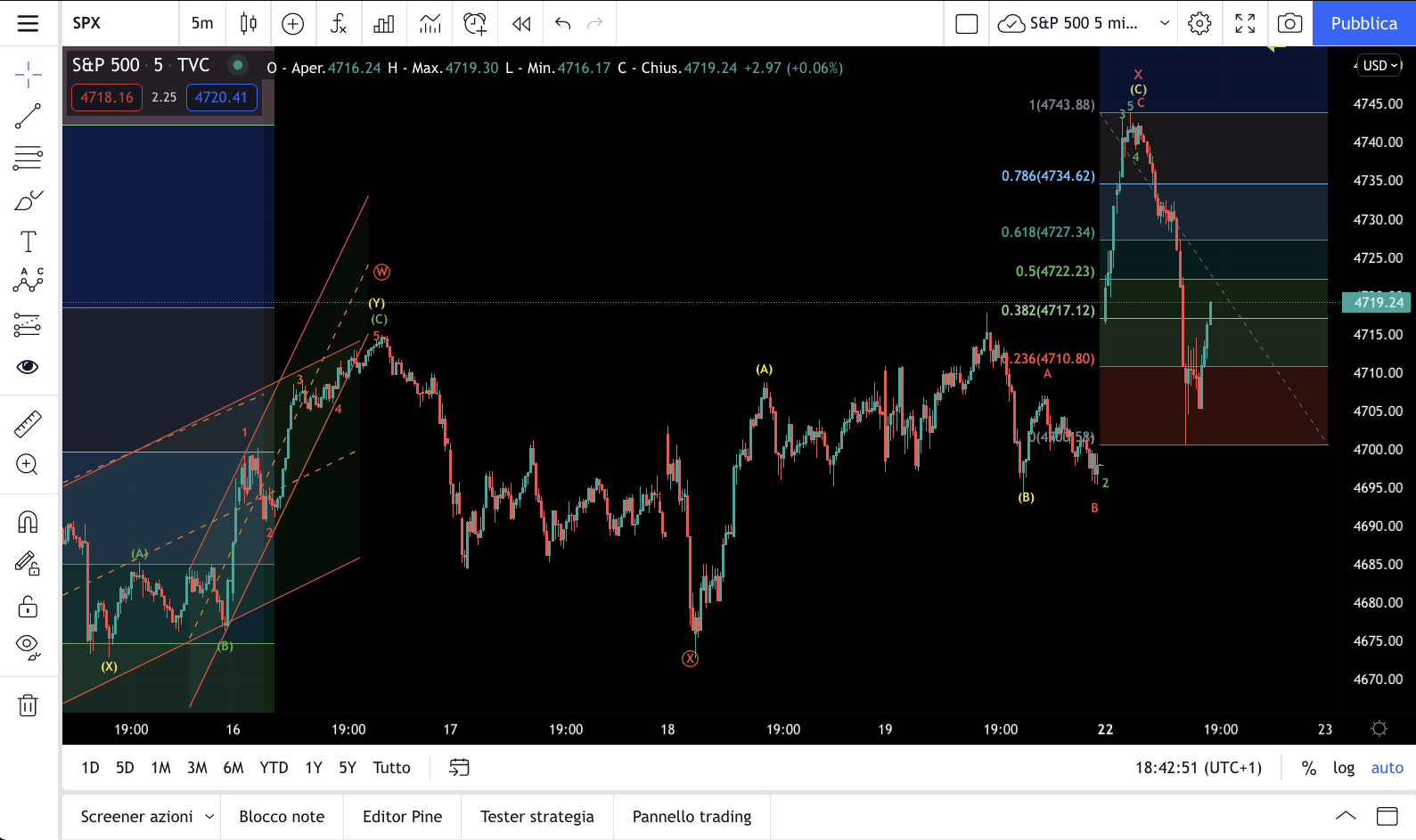Open the layout selection square icon
The width and height of the screenshot is (1416, 840).
click(967, 23)
